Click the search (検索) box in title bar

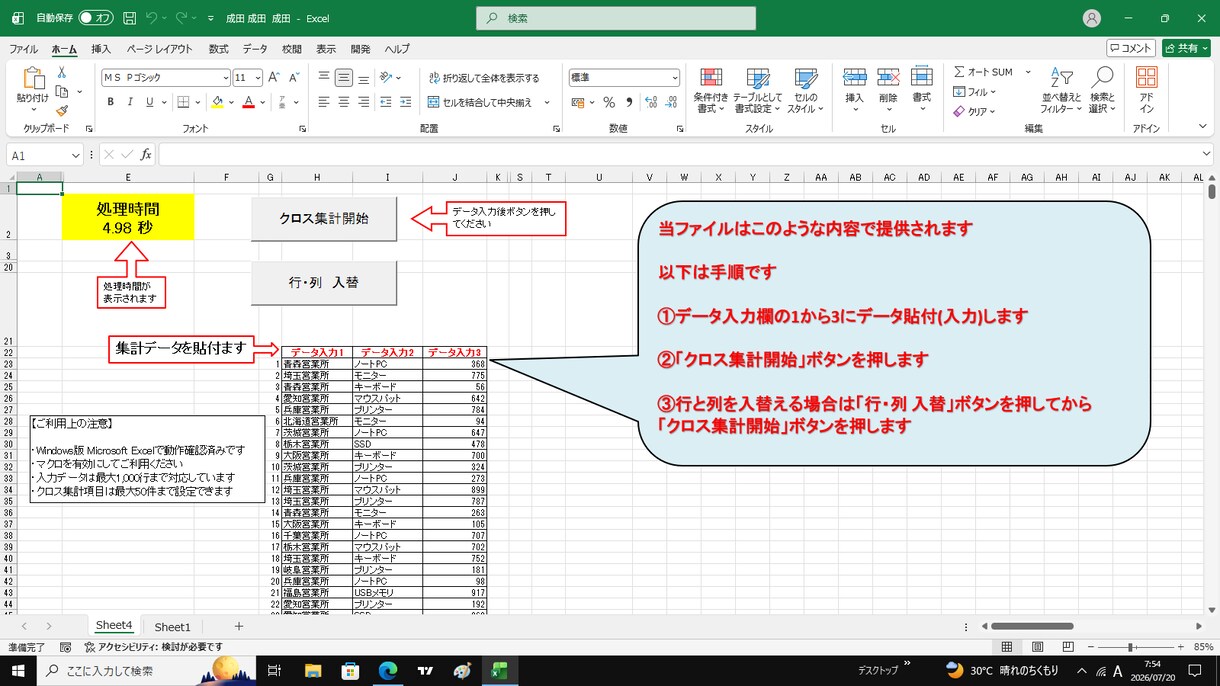(x=615, y=18)
